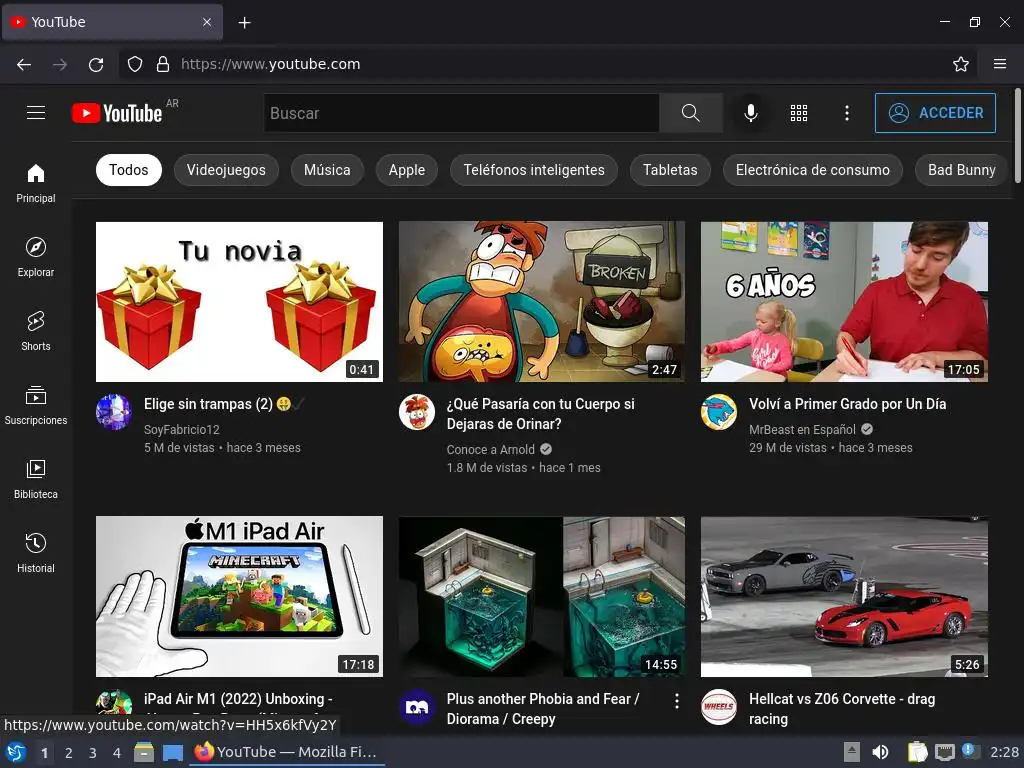Select the Todos filter chip

[x=129, y=170]
